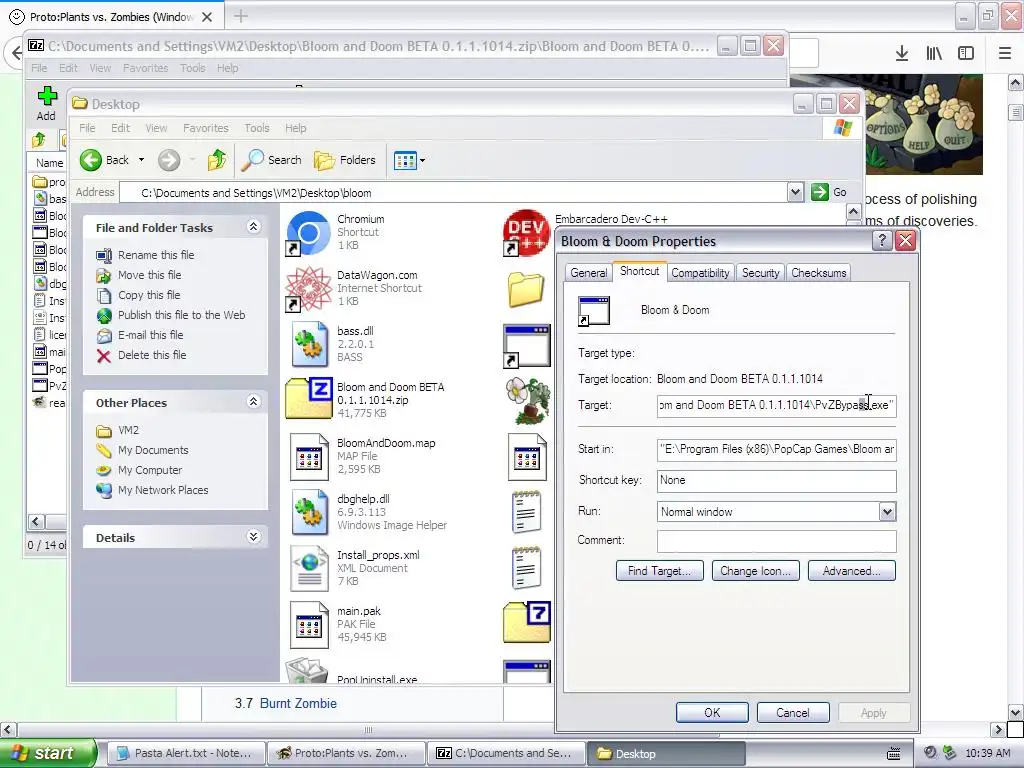The width and height of the screenshot is (1024, 768).
Task: Switch to 7-Zip taskbar item C:\Documents
Action: point(506,753)
